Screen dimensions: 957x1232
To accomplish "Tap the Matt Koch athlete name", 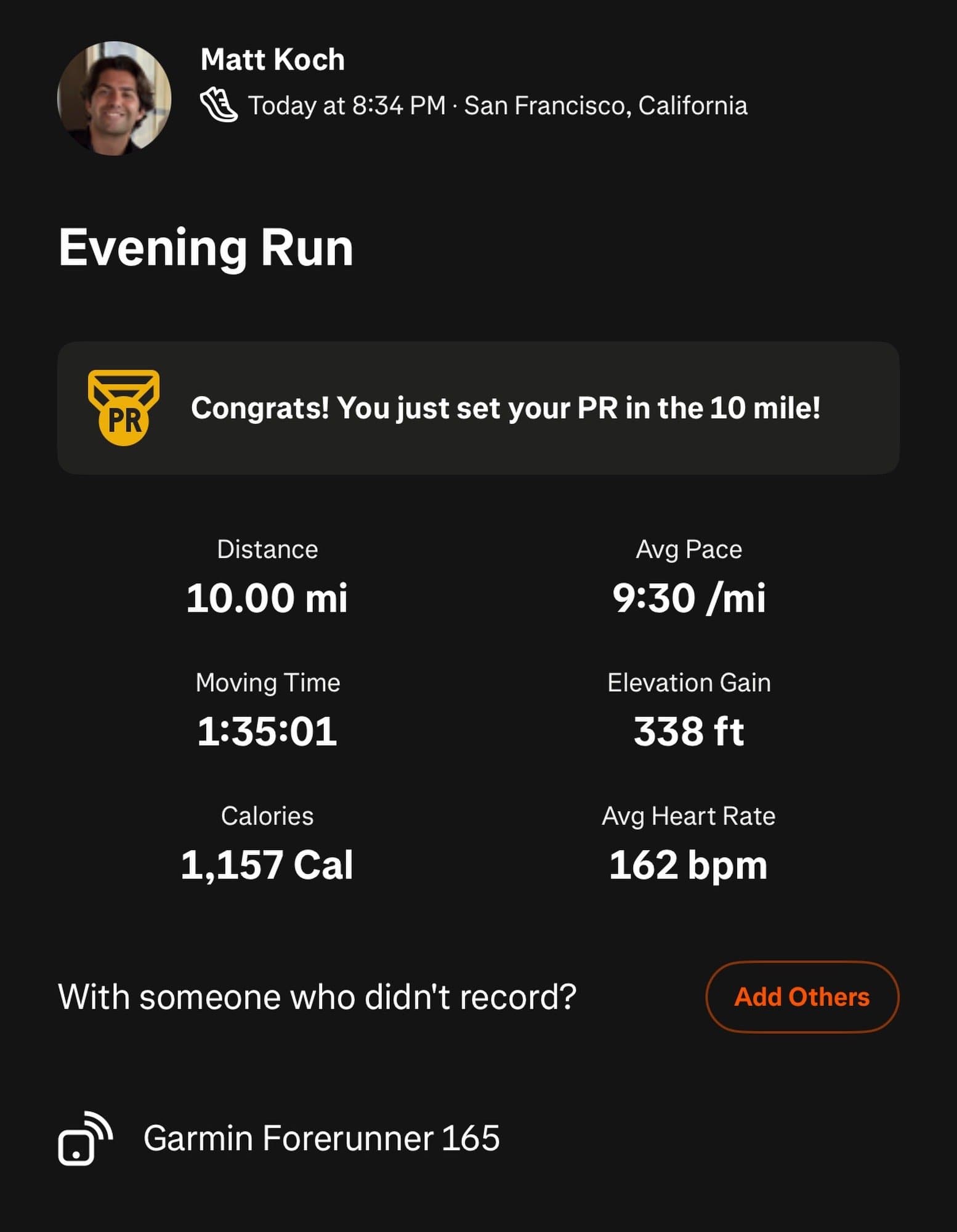I will coord(272,60).
